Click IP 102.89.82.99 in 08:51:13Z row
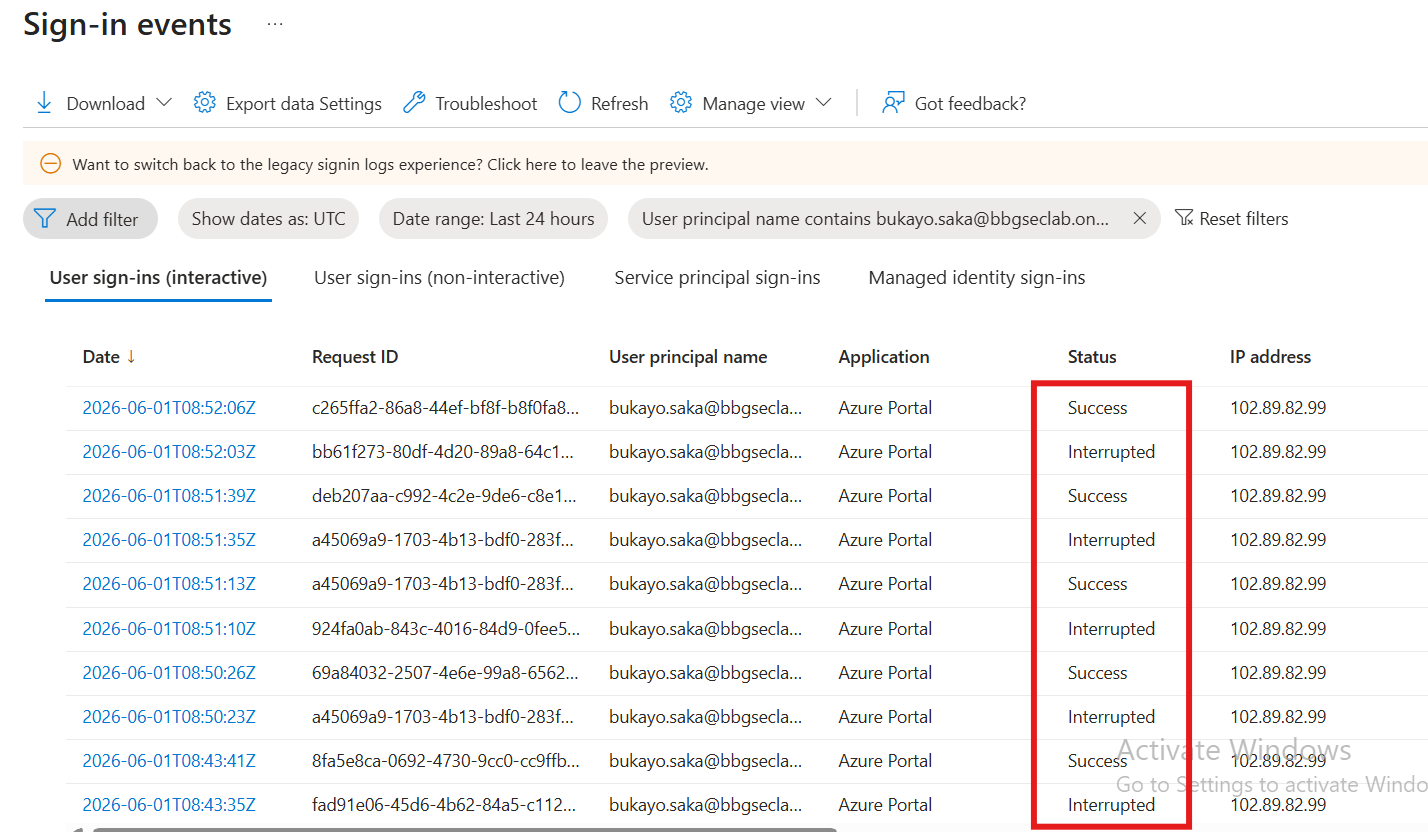1428x832 pixels. [x=1278, y=584]
